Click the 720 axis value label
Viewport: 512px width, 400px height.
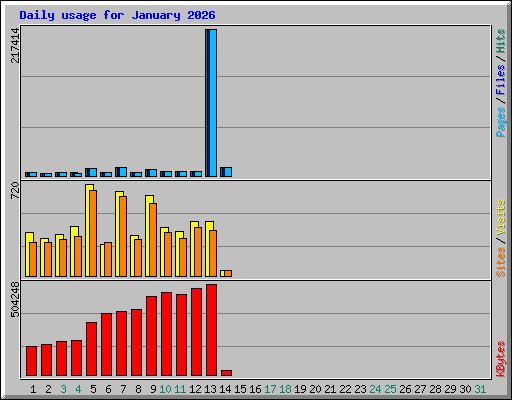coord(15,191)
